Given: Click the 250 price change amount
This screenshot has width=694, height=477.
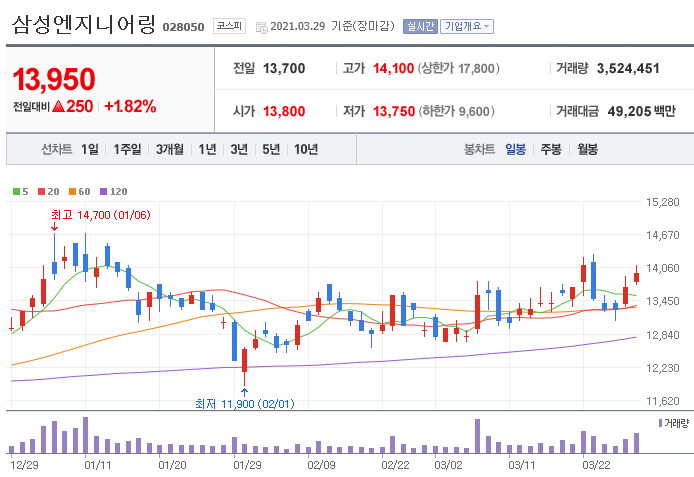Looking at the screenshot, I should pos(80,107).
